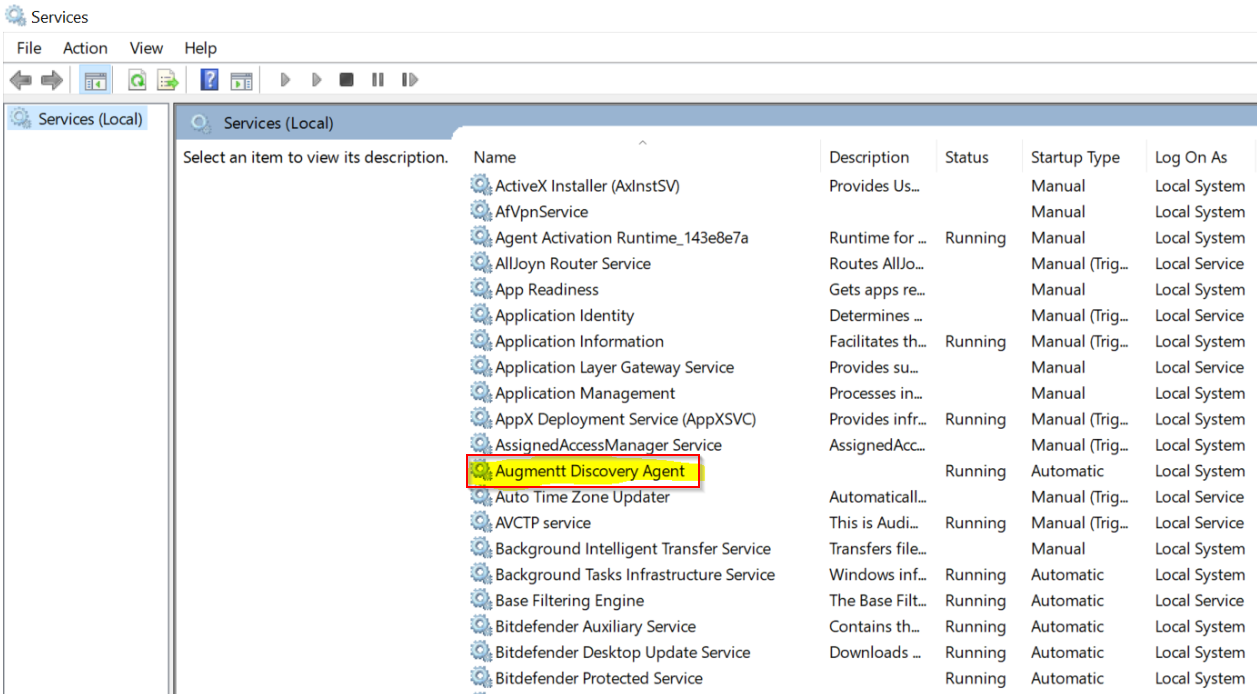
Task: Click the Status column header
Action: click(x=966, y=157)
